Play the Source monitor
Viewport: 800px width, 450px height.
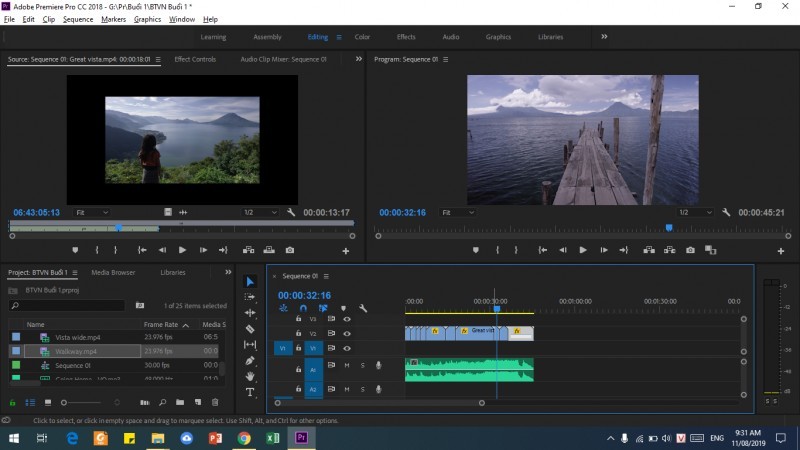[x=182, y=250]
